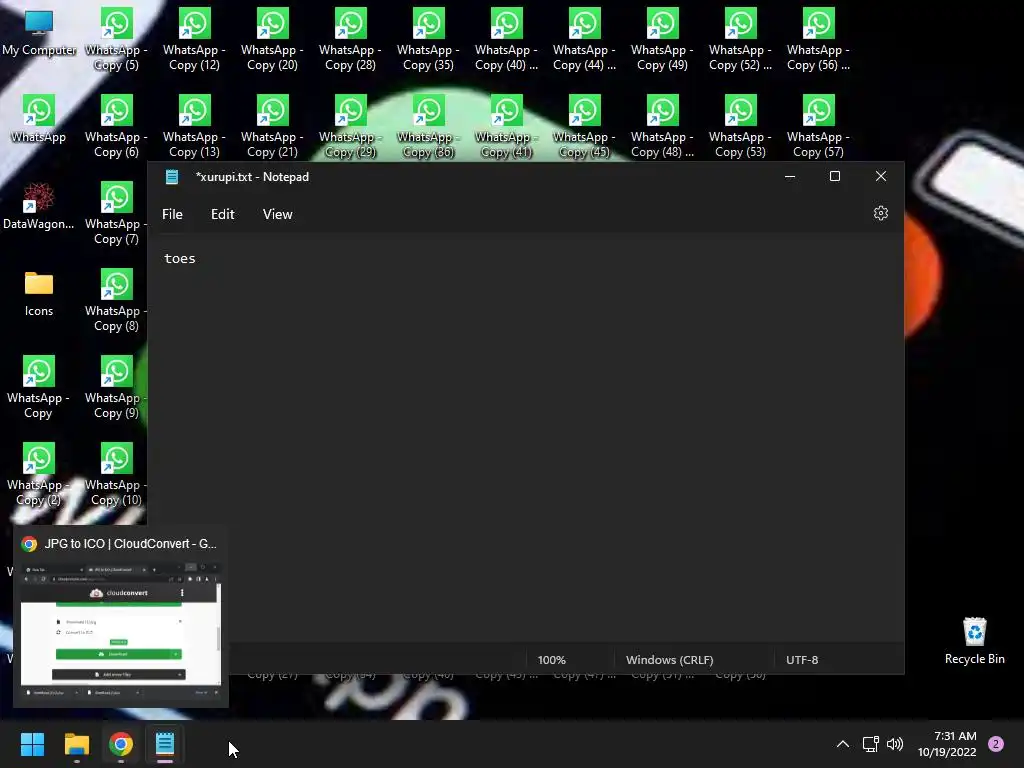Select the DataWagon desktop shortcut

click(x=39, y=206)
